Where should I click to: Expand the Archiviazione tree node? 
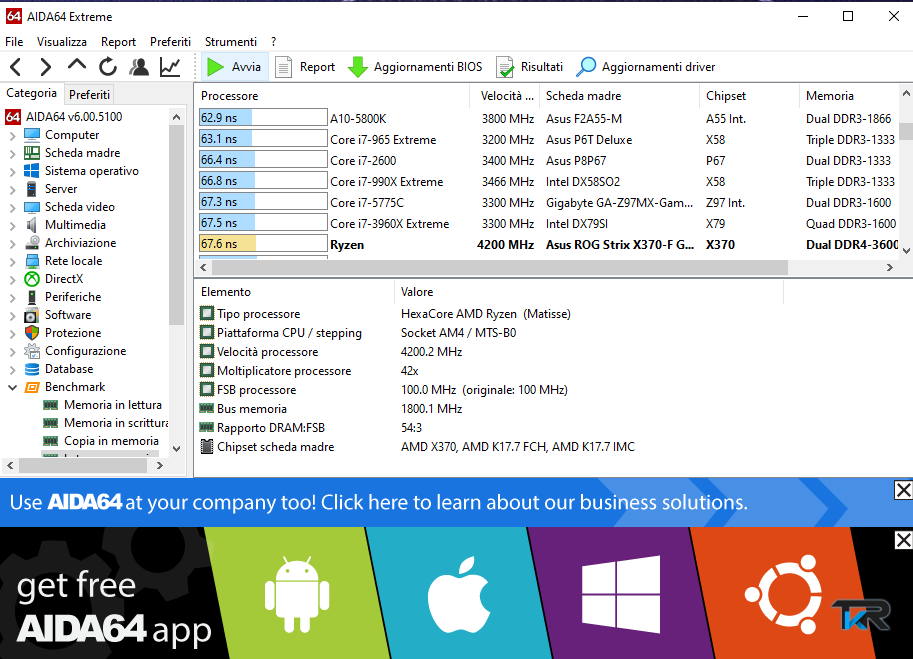(x=12, y=244)
